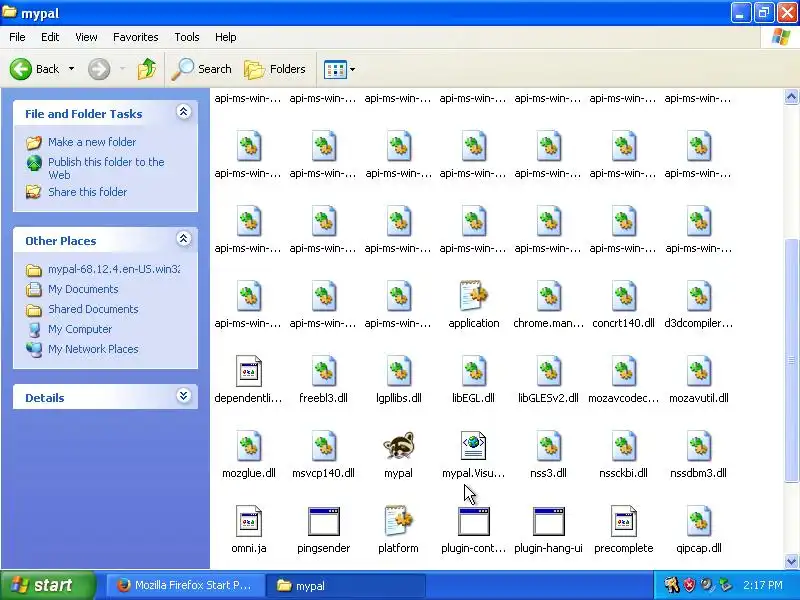The image size is (800, 600).
Task: Open My Network Places link
Action: [93, 348]
